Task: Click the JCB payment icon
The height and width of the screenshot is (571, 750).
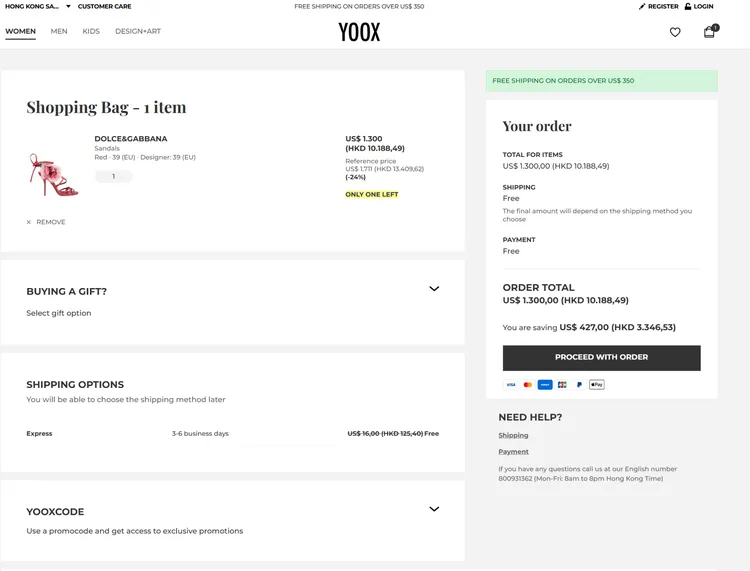Action: coord(562,384)
